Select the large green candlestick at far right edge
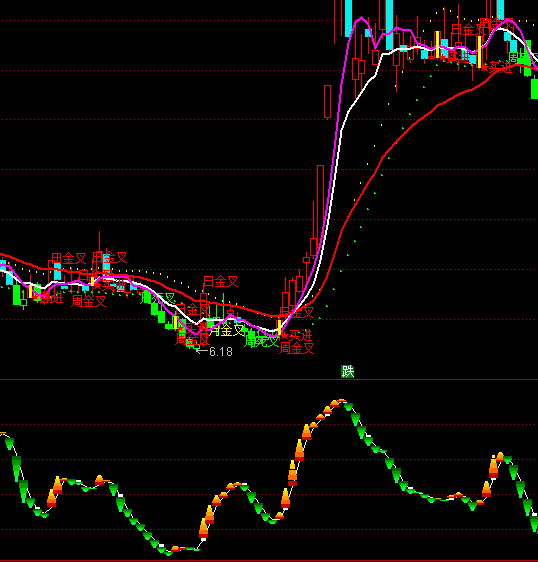This screenshot has width=538, height=562. click(534, 89)
